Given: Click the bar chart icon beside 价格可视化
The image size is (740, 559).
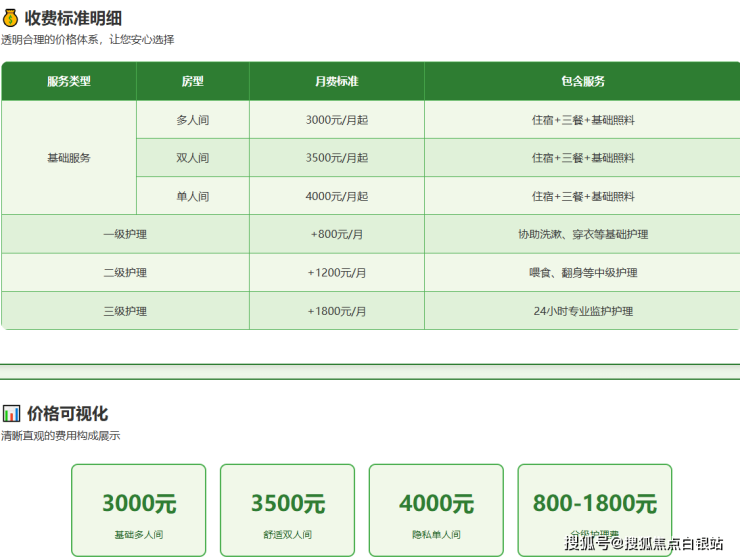Looking at the screenshot, I should pyautogui.click(x=11, y=413).
